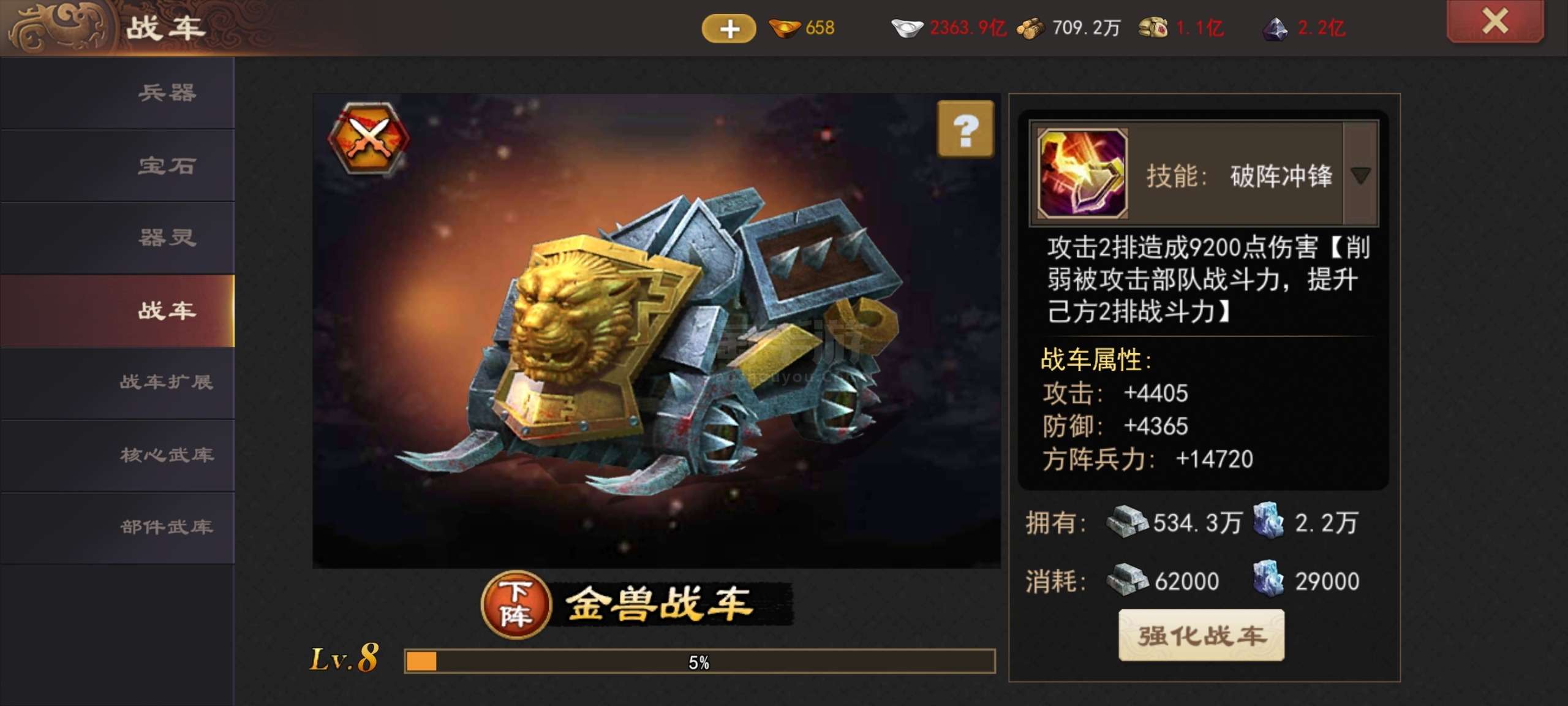This screenshot has height=706, width=1568.
Task: Open the question mark help button
Action: coord(965,129)
